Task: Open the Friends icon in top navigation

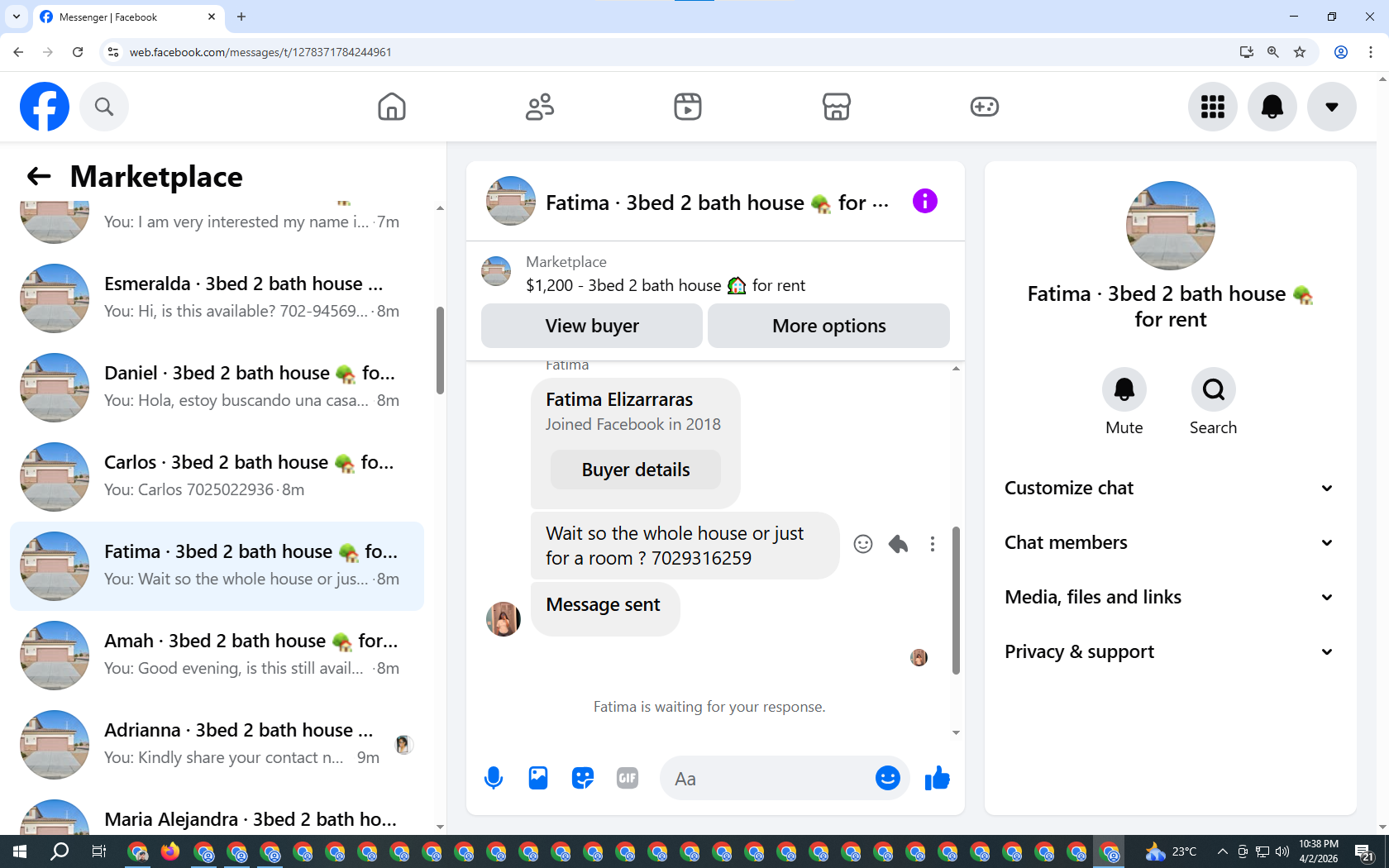Action: (540, 107)
